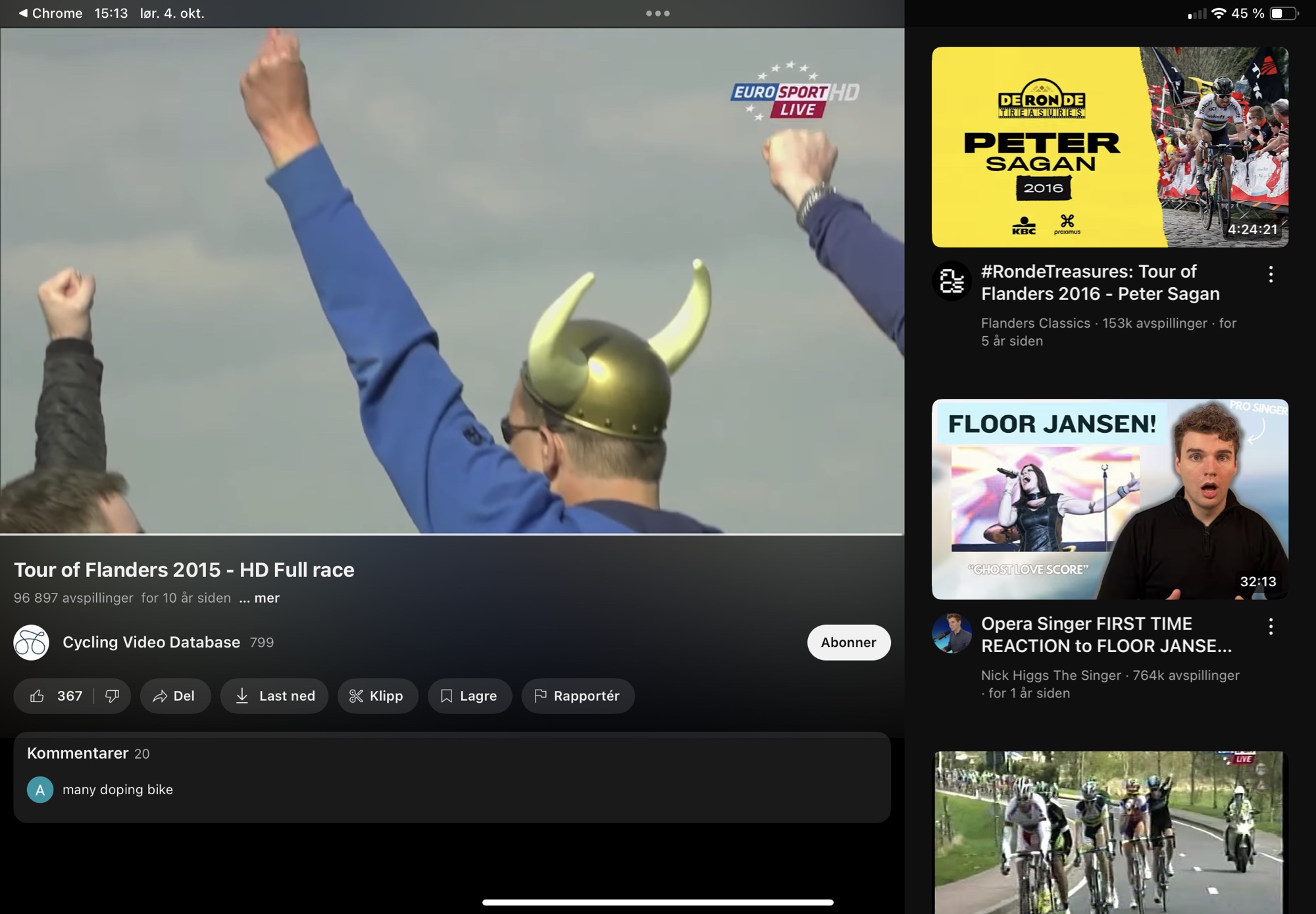
Task: Subscribe to the channel with Abonner
Action: [848, 642]
